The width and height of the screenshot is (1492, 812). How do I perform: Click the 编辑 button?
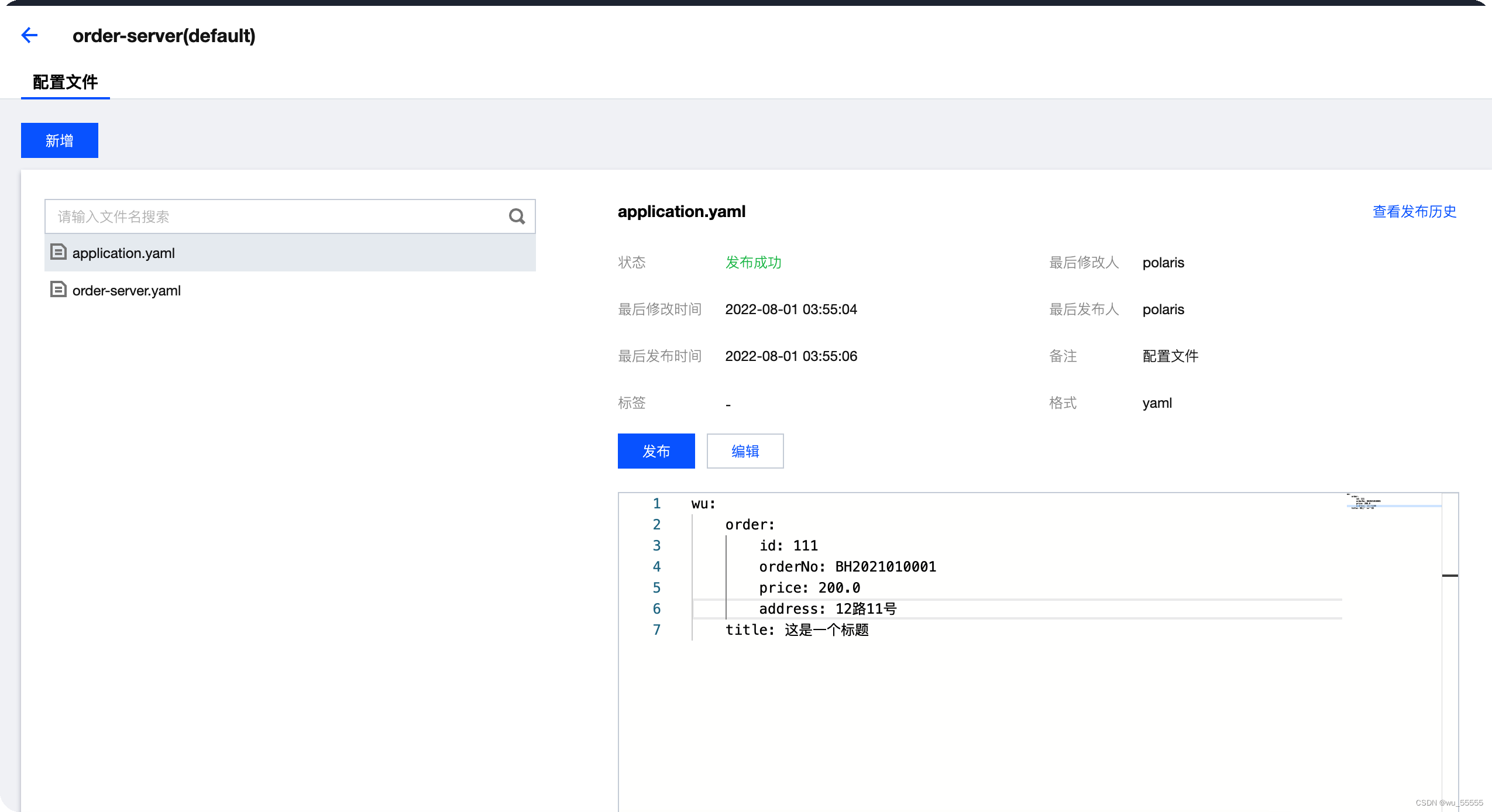[745, 451]
